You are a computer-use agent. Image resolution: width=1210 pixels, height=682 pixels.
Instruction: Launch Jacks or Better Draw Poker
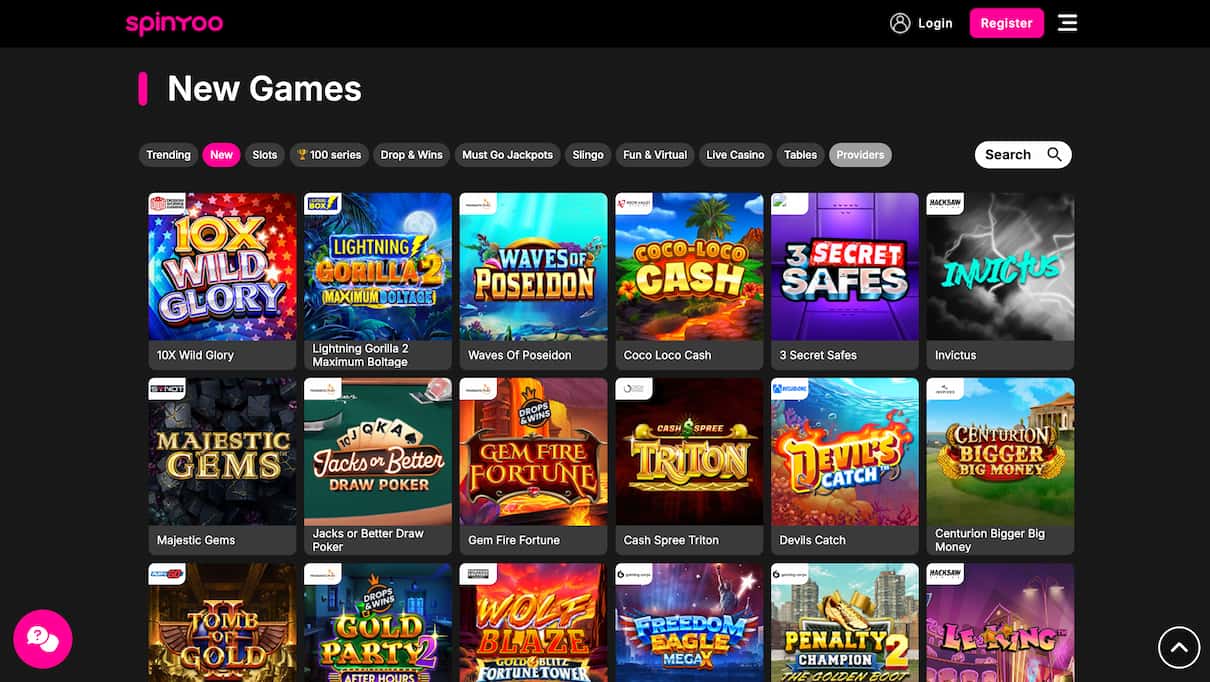click(378, 452)
